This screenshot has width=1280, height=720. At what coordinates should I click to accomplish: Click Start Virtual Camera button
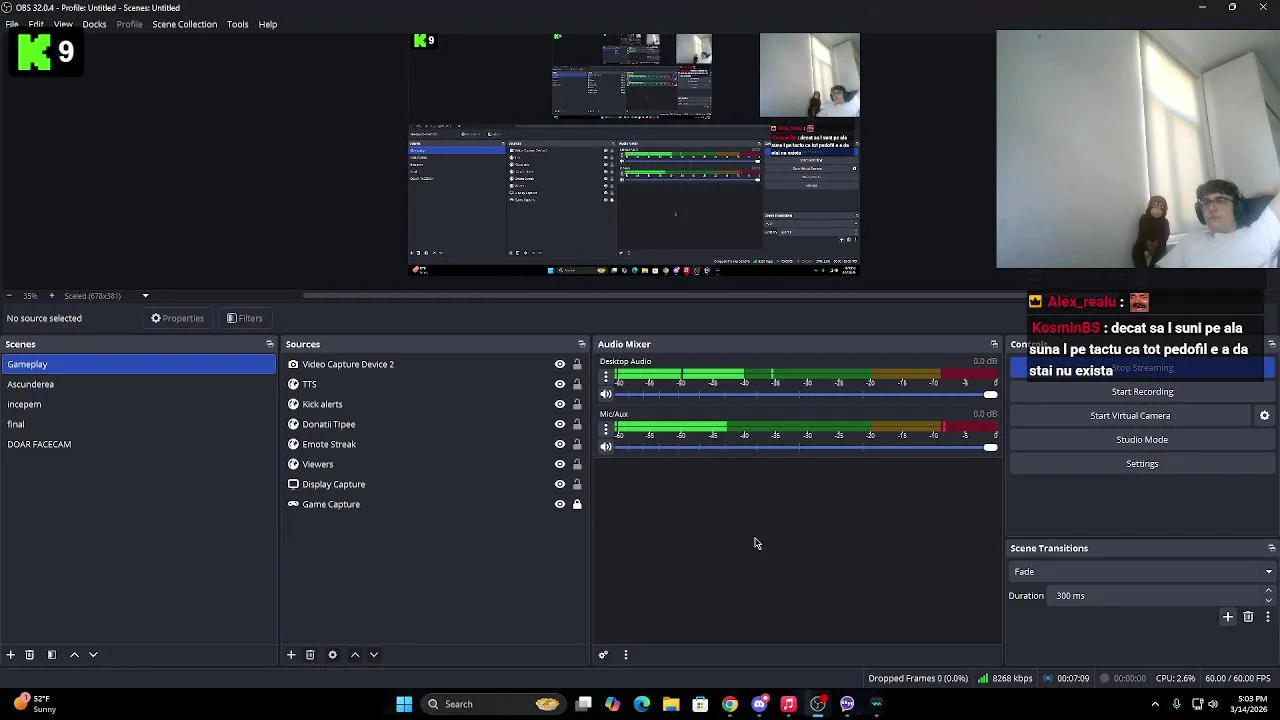pyautogui.click(x=1130, y=416)
